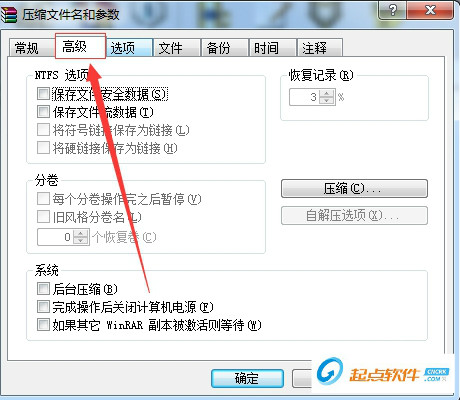Click the WinRAR books icon in title bar
The width and height of the screenshot is (460, 400).
click(8, 14)
